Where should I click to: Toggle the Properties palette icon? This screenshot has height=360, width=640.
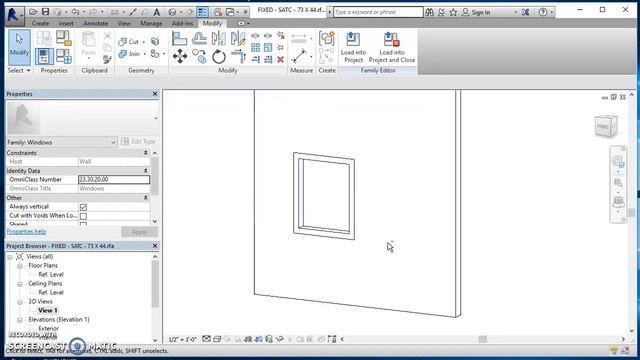(44, 56)
